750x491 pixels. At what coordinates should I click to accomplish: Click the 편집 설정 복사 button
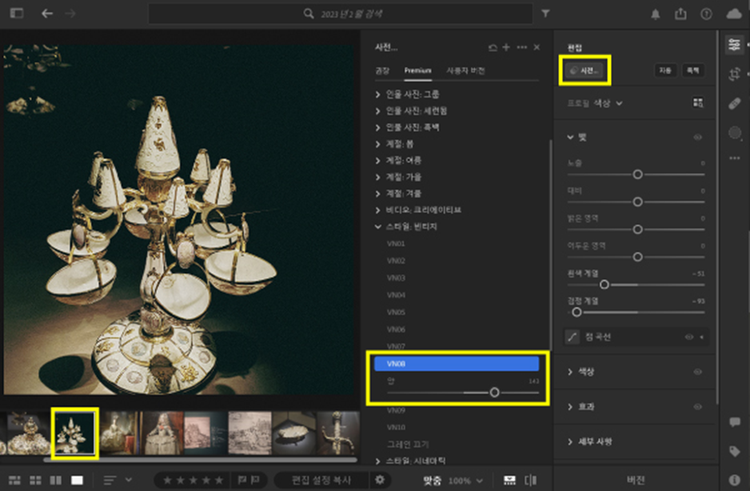tap(321, 480)
